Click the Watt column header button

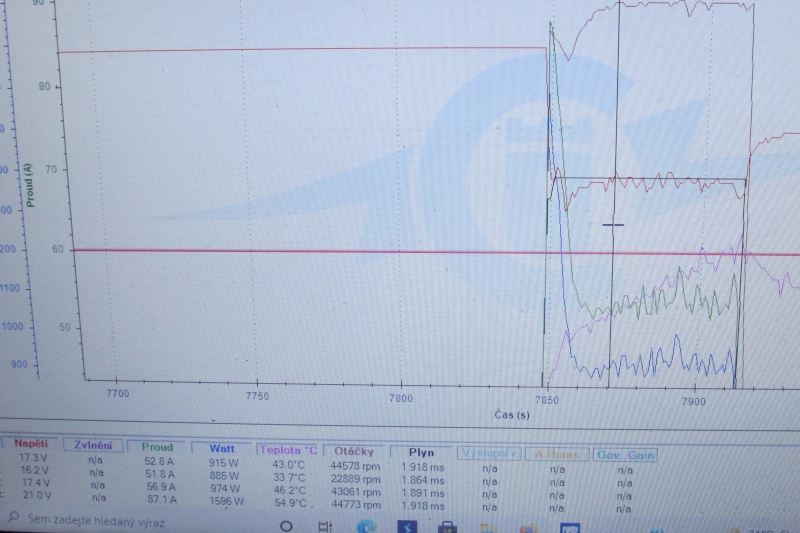coord(222,449)
